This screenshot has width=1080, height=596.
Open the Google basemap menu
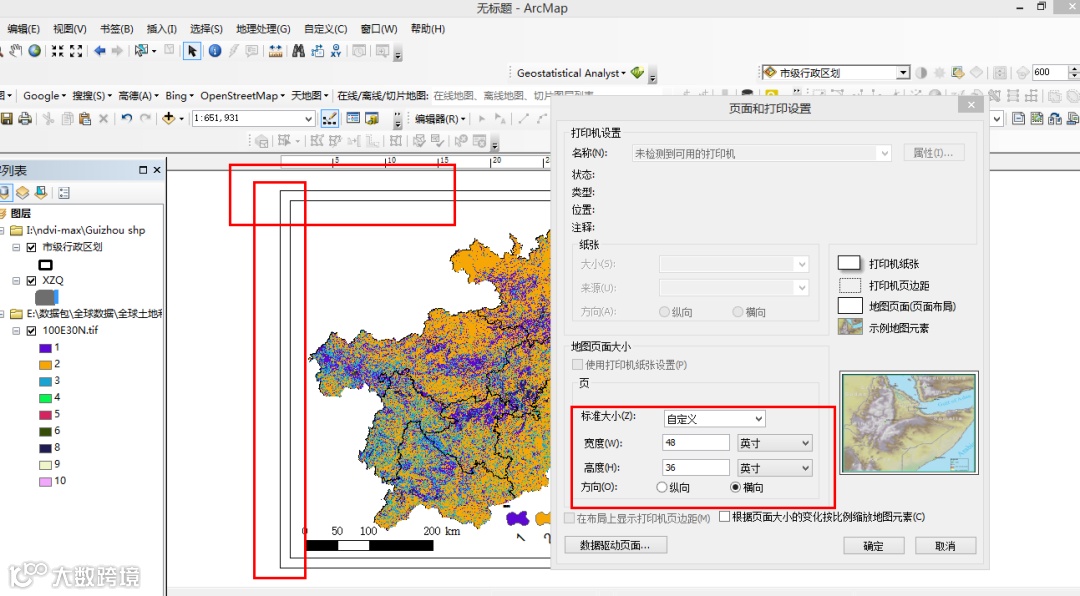[45, 96]
